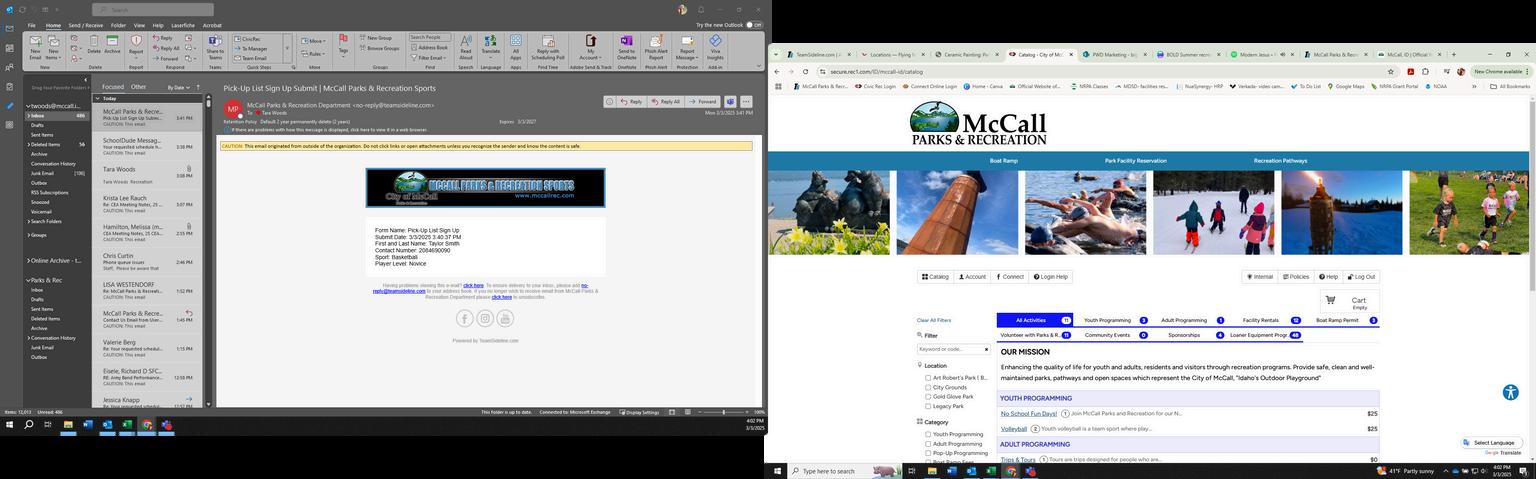Toggle the Try the new Outlook switch
1536x479 pixels.
pos(754,25)
